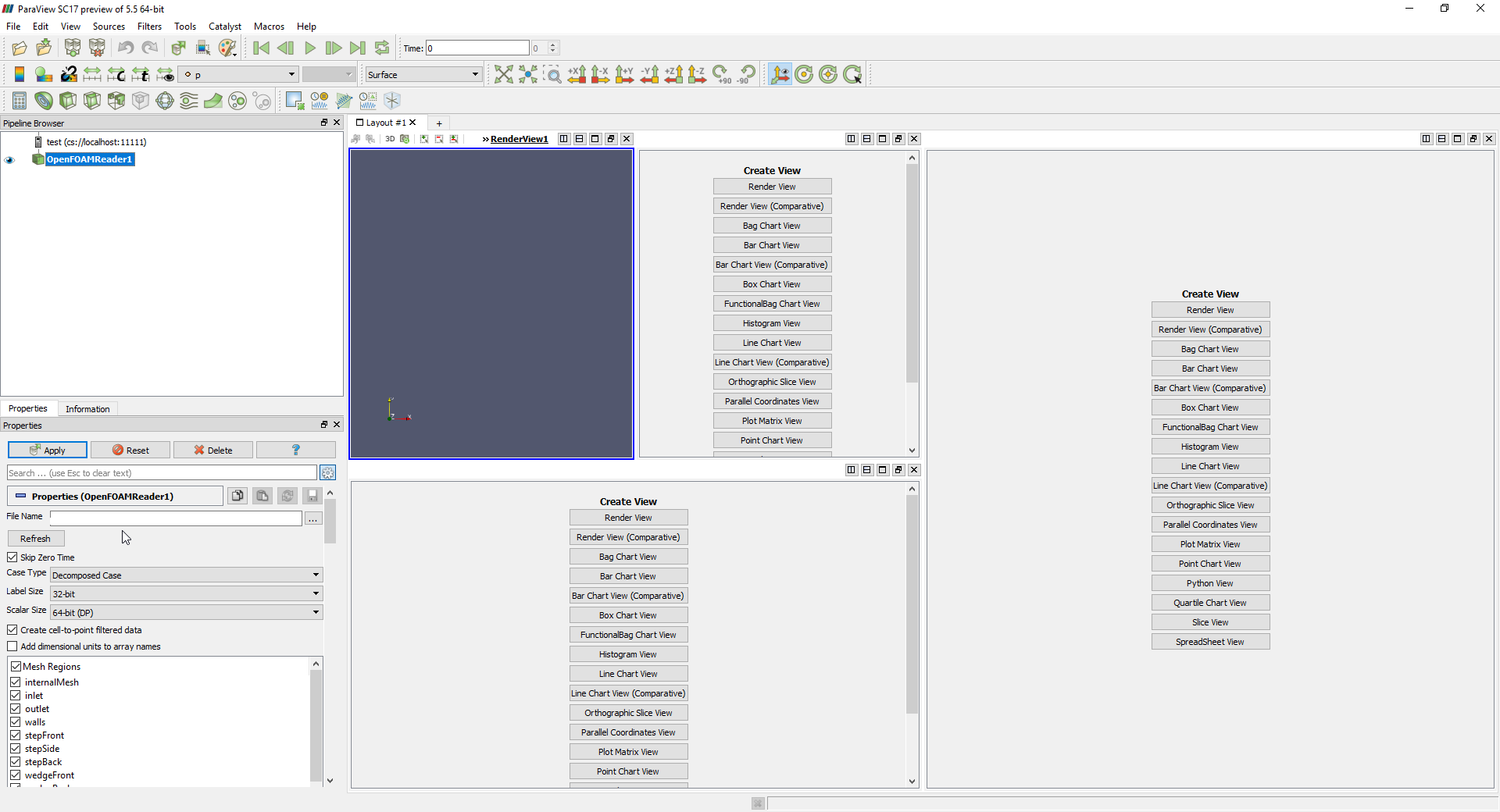Switch to the Information tab
Screen dimensions: 1500x812
pos(87,408)
